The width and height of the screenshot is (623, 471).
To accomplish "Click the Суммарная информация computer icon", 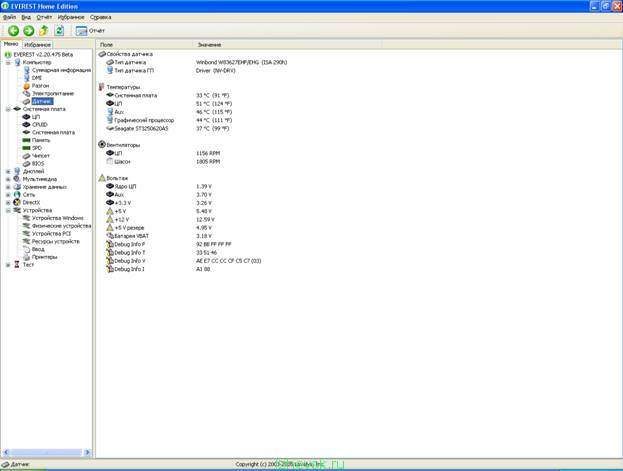I will 27,70.
